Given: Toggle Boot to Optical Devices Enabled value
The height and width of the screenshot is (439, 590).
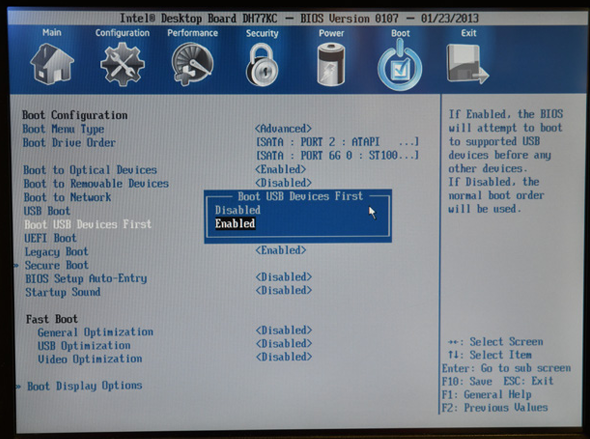Looking at the screenshot, I should tap(280, 169).
